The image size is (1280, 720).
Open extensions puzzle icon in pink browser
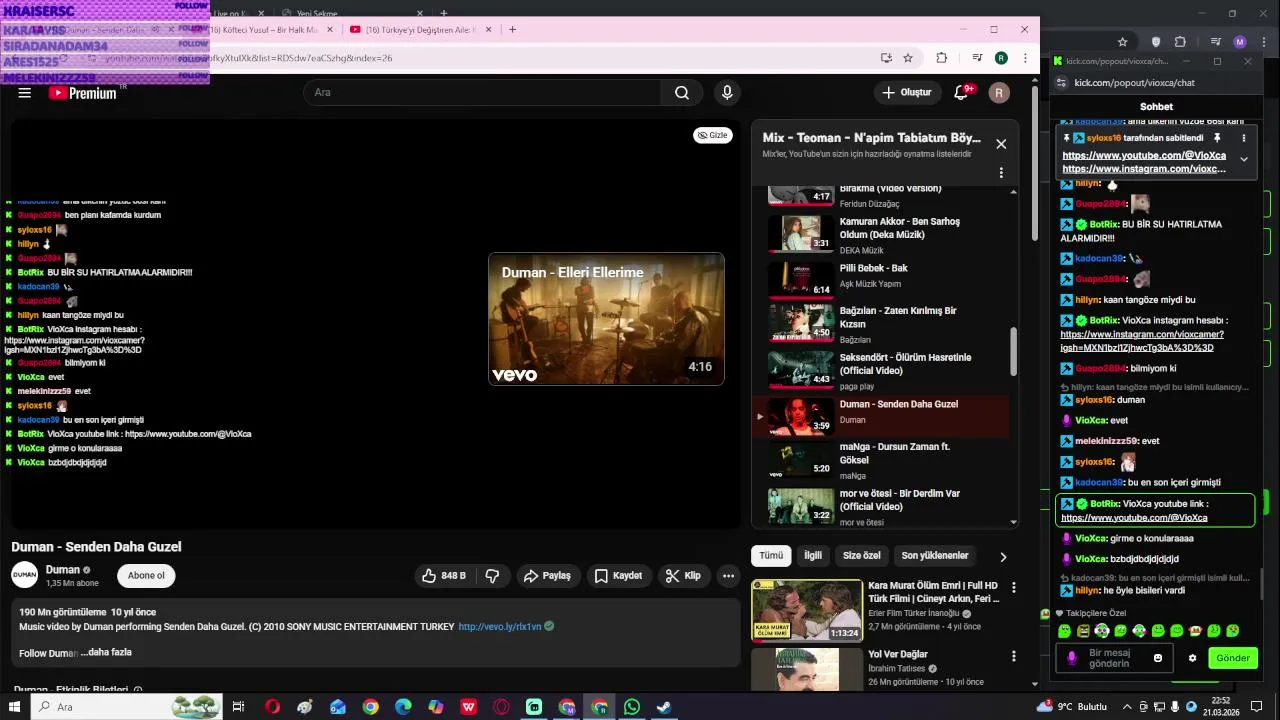[941, 58]
